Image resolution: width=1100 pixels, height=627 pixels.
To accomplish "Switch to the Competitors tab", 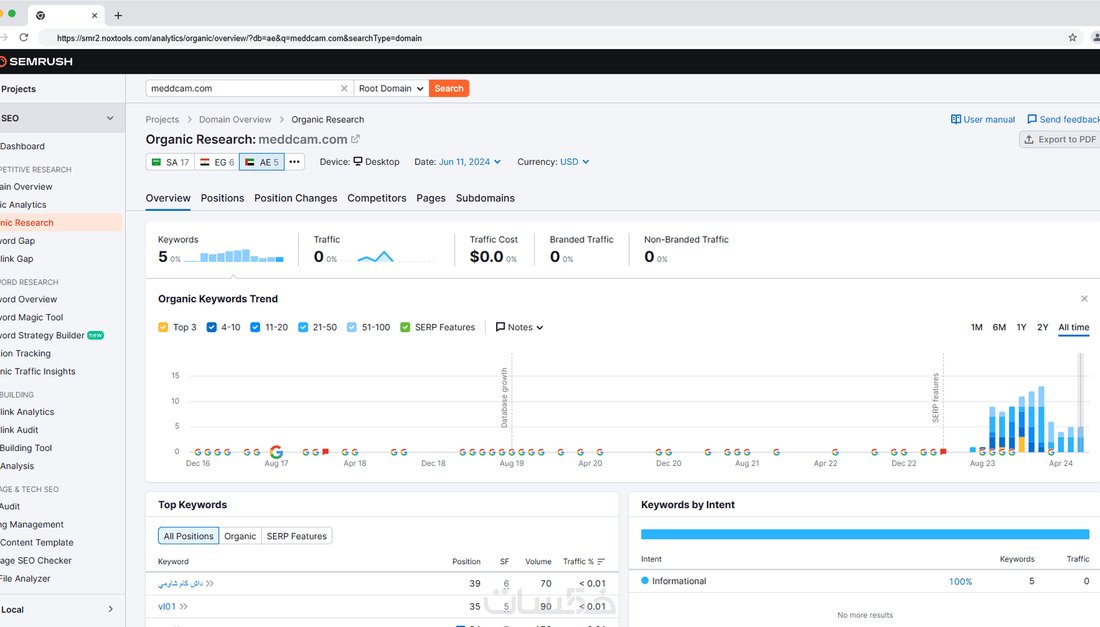I will 377,198.
